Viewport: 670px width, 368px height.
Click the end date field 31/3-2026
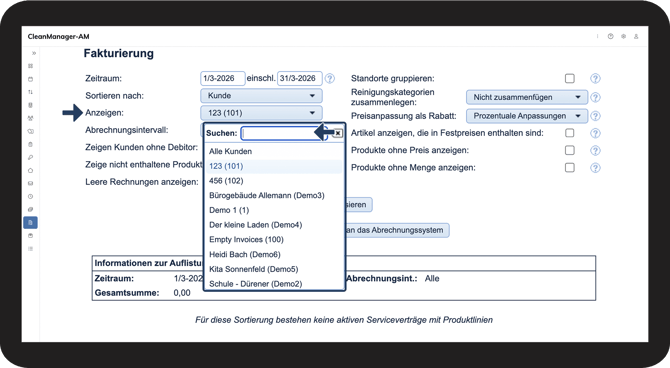300,79
